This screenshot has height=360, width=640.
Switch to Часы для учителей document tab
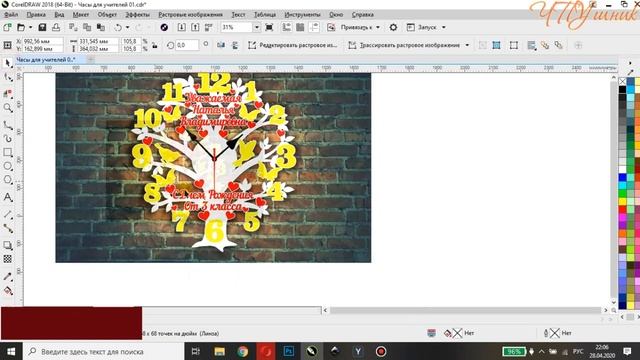click(46, 60)
